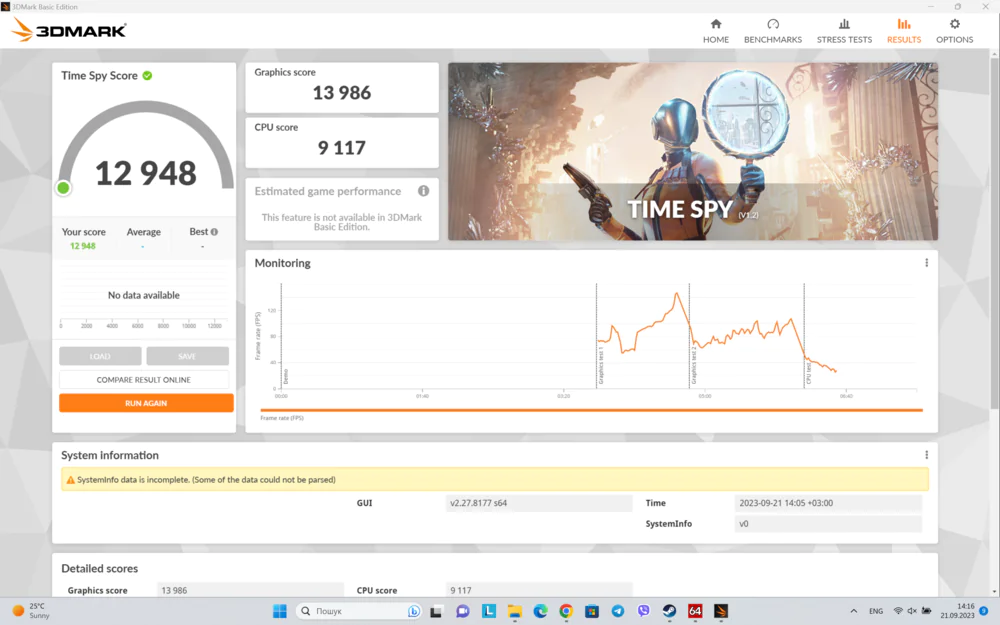Click the 3DMark taskbar icon
Image resolution: width=1000 pixels, height=625 pixels.
pos(721,611)
